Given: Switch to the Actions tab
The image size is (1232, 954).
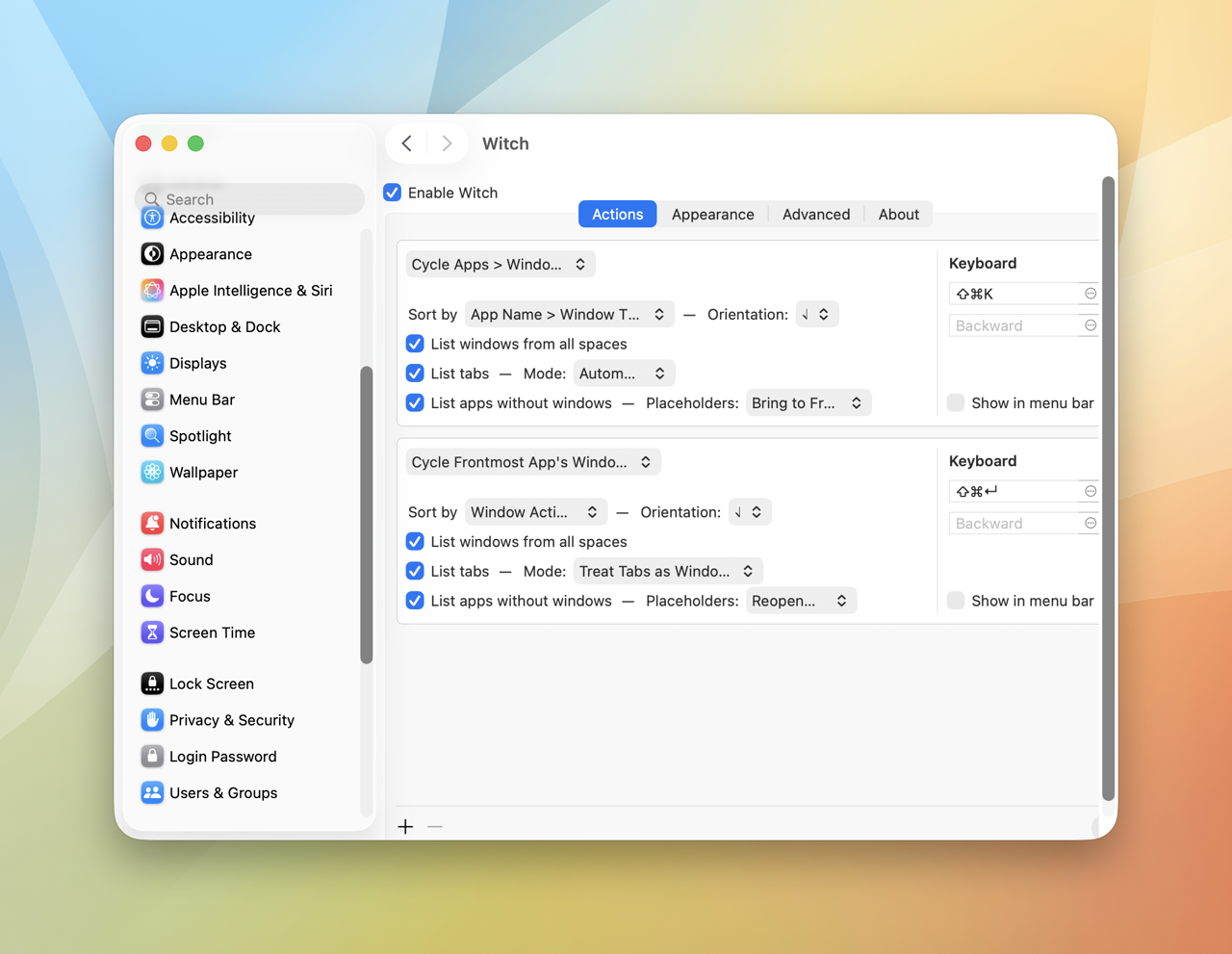Looking at the screenshot, I should click(x=618, y=215).
